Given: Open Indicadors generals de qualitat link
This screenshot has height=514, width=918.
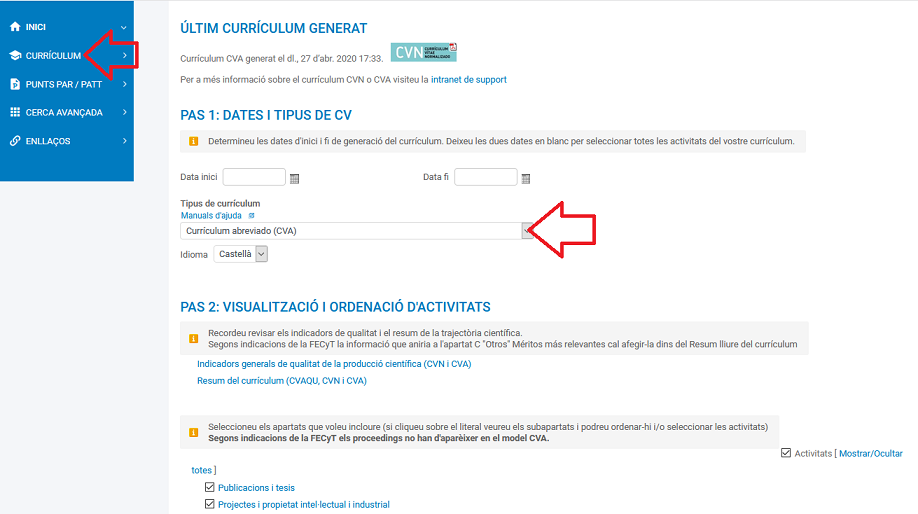Looking at the screenshot, I should click(334, 364).
